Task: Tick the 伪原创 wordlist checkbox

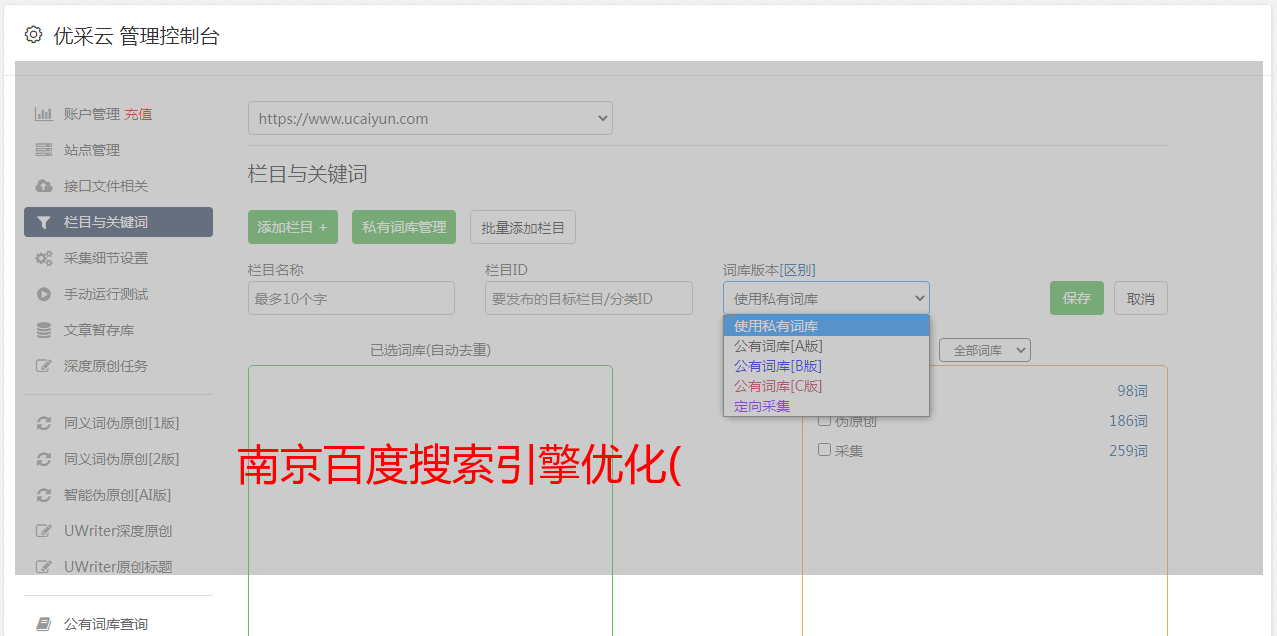Action: click(825, 420)
